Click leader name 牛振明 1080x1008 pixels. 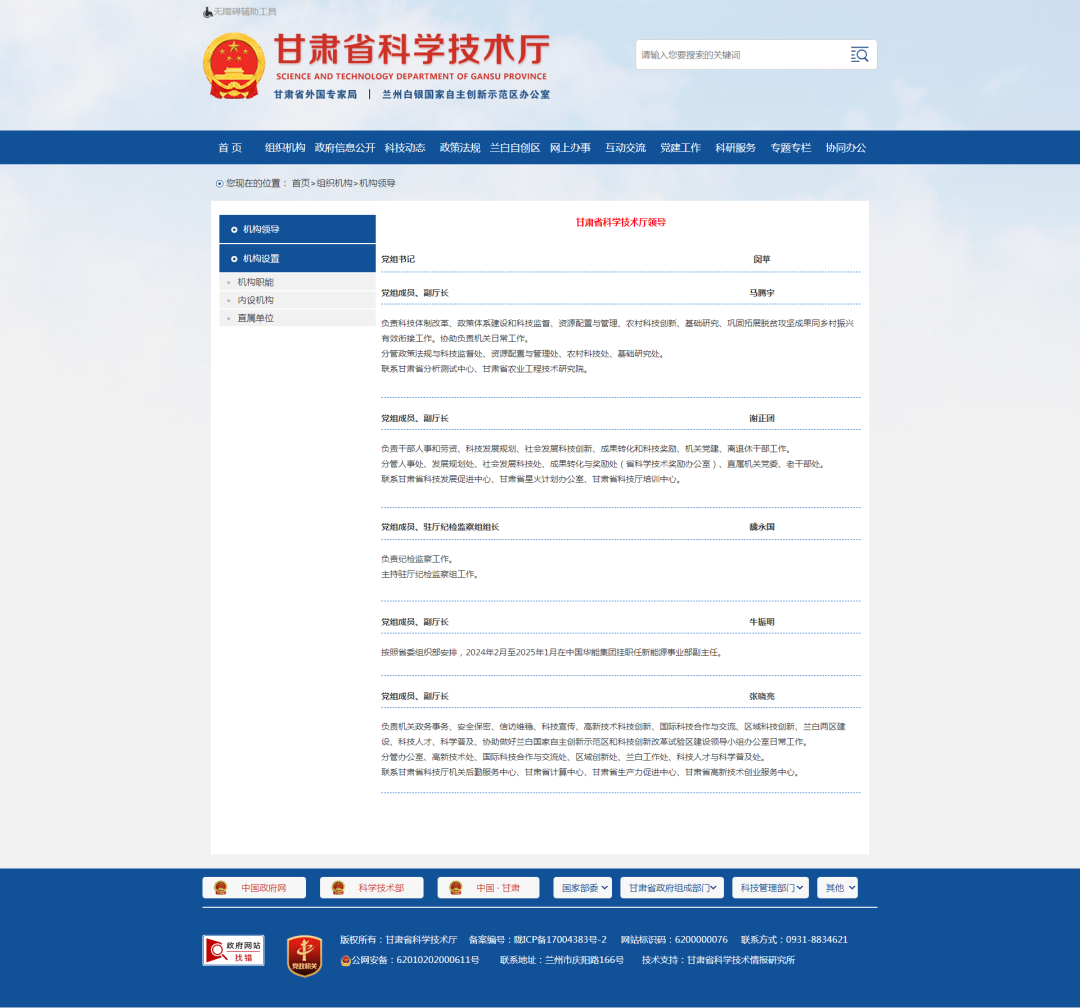tap(762, 622)
